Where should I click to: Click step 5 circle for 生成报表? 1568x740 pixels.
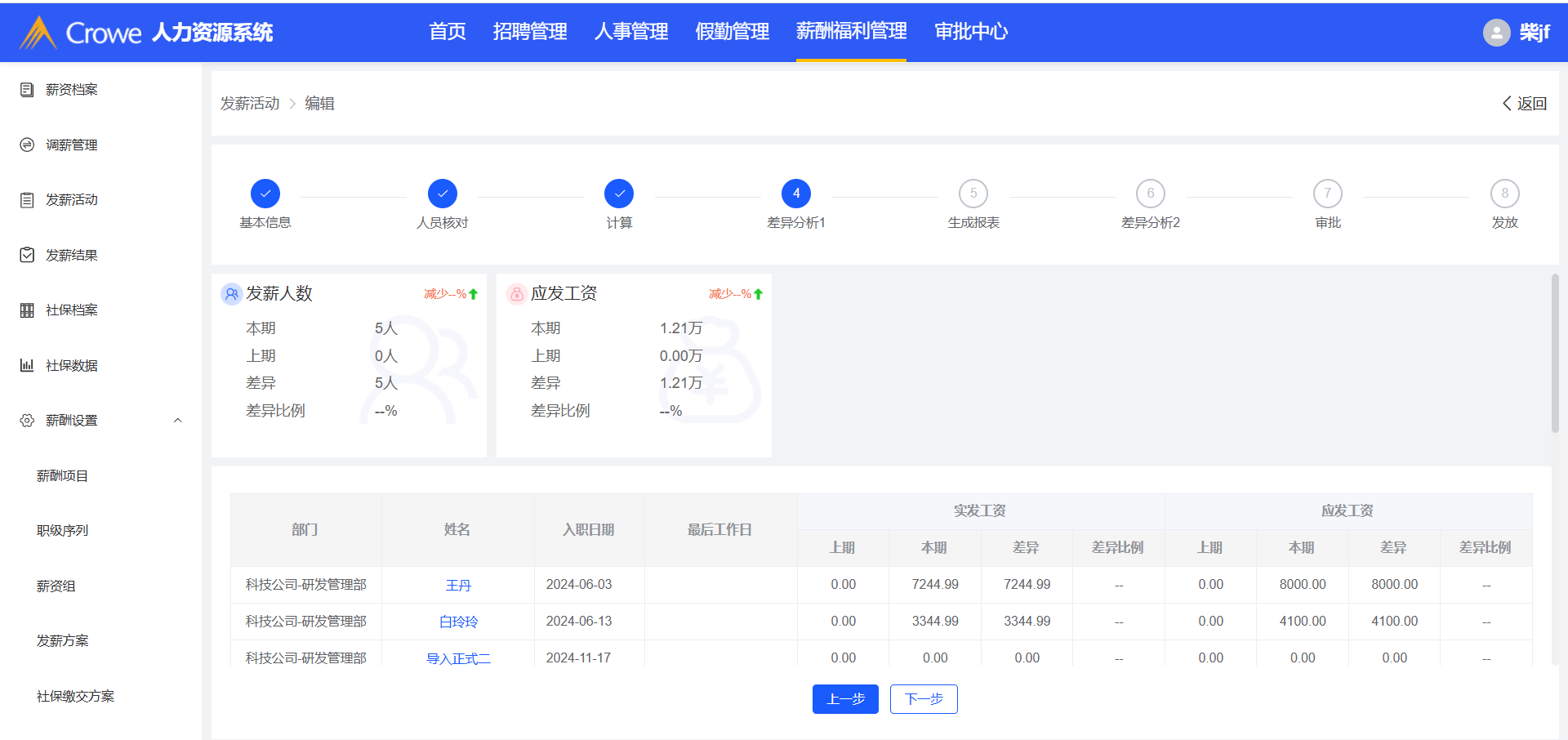[973, 194]
